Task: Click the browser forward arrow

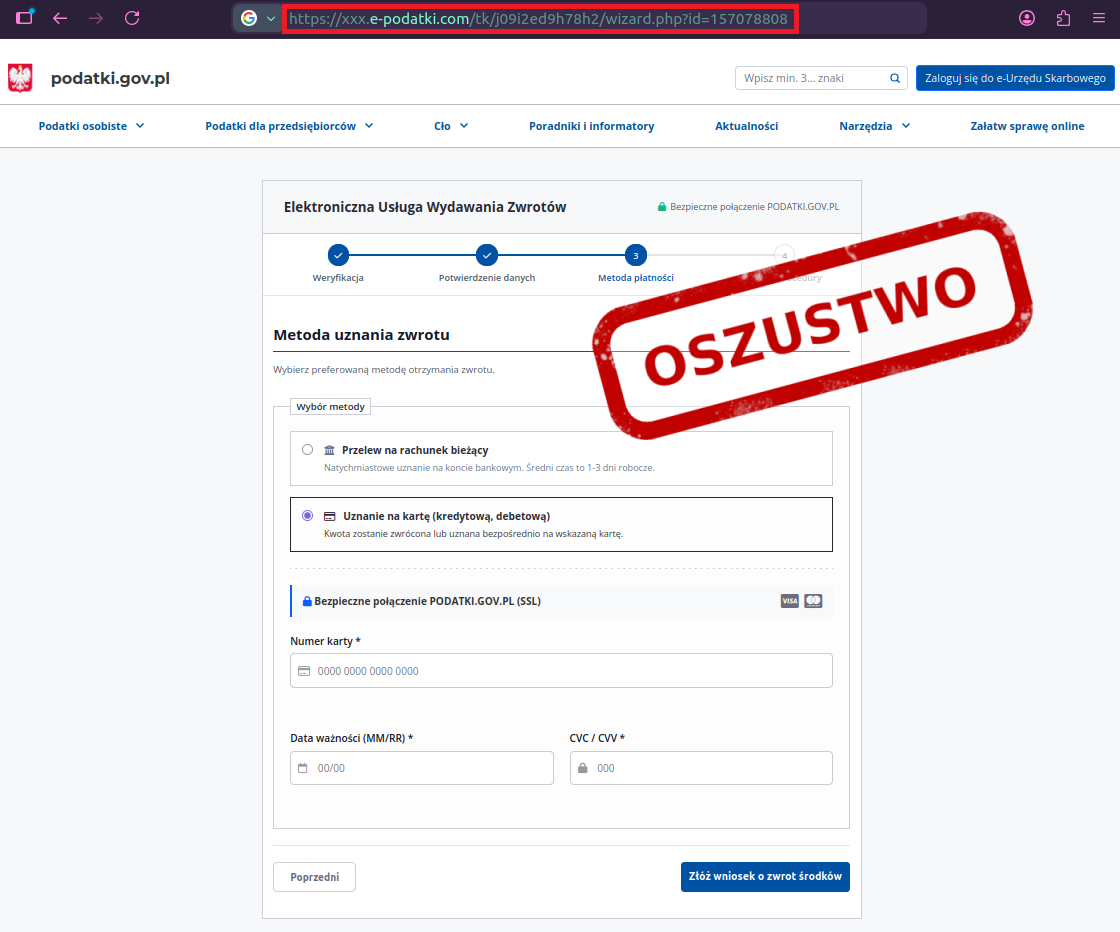Action: [96, 18]
